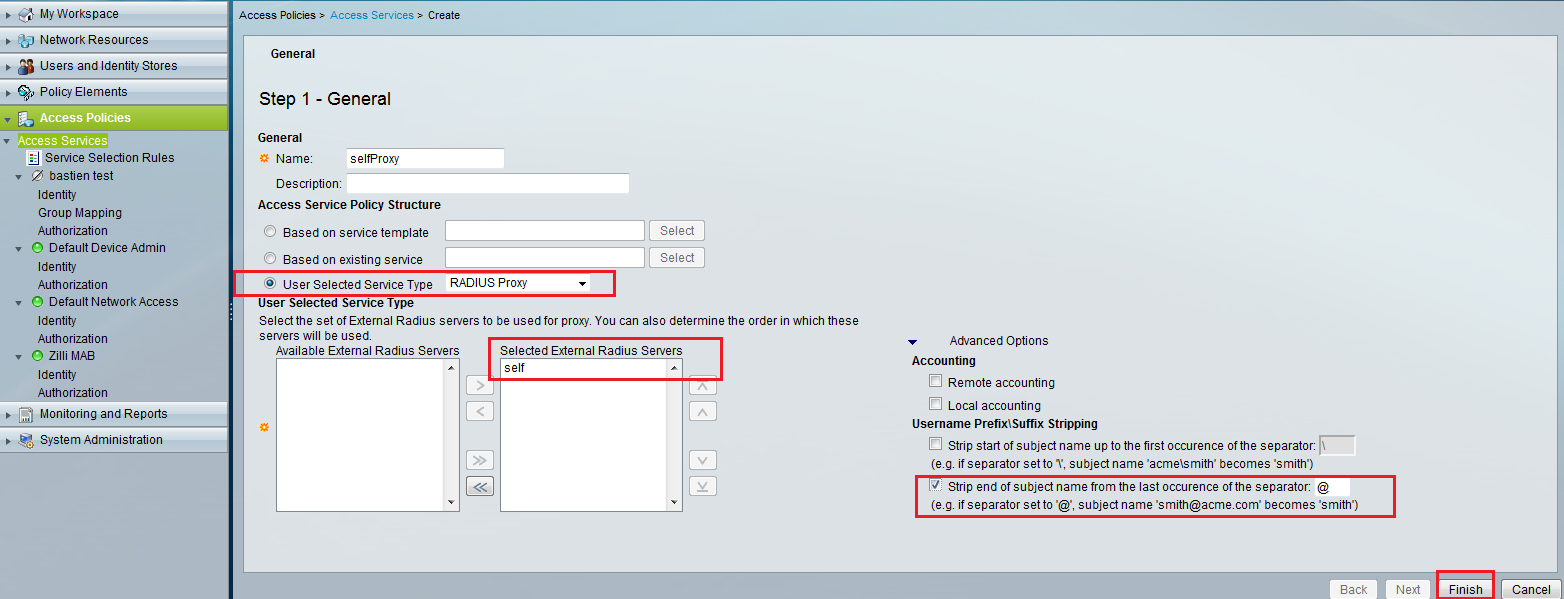Collapse the bastien test tree node
This screenshot has height=599, width=1564.
click(18, 176)
